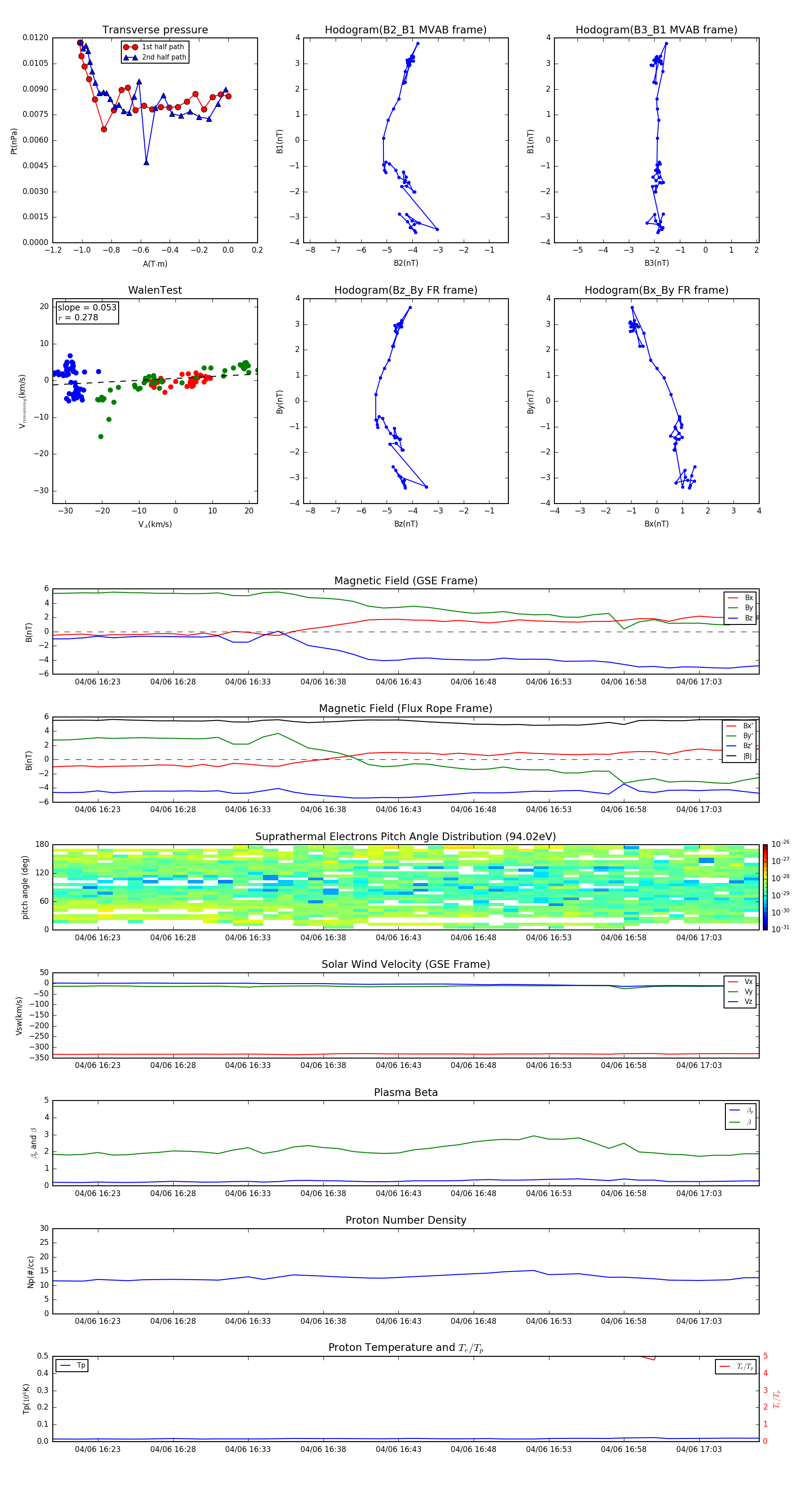Click the 'Magnetic Field (Flux Rope Frame)' title

406,709
